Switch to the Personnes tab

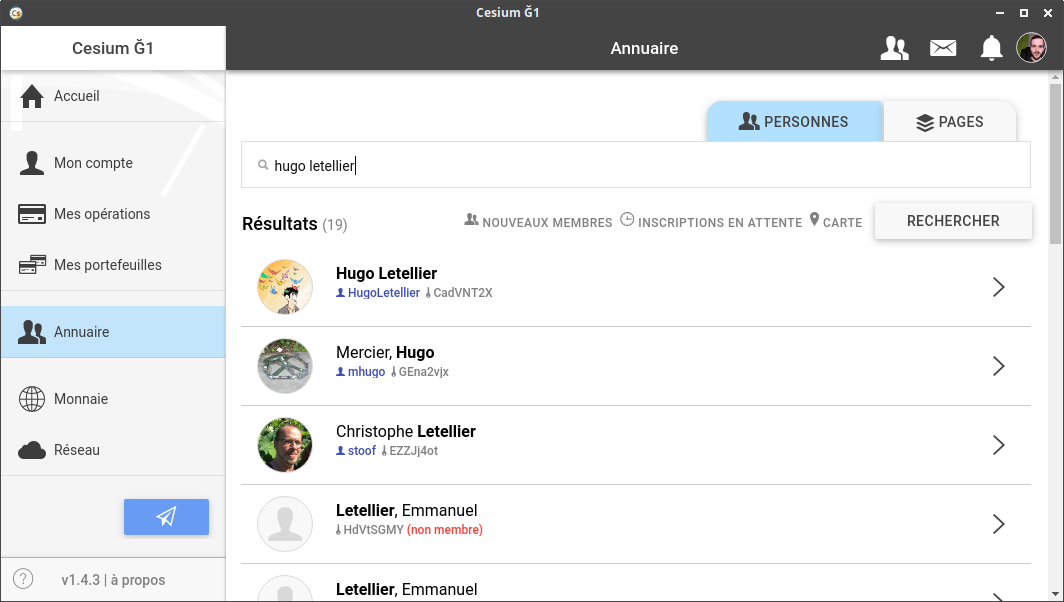(x=794, y=121)
